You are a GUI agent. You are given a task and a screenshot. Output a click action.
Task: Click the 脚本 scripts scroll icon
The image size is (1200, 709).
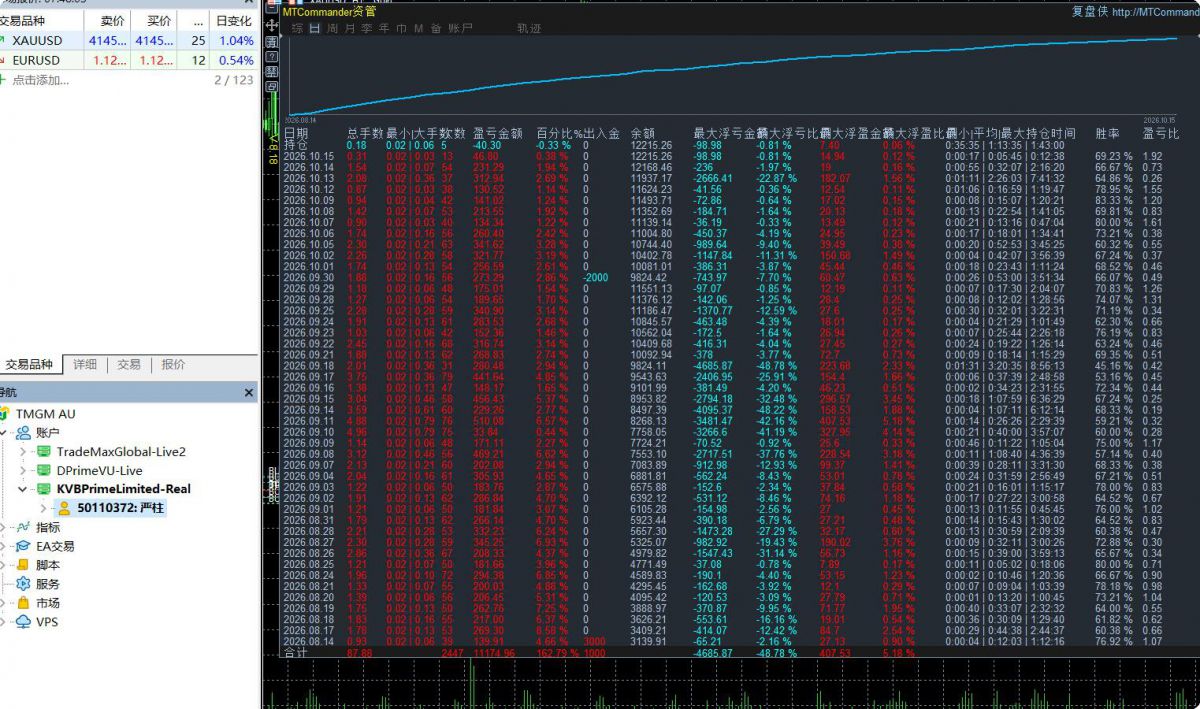(x=23, y=565)
